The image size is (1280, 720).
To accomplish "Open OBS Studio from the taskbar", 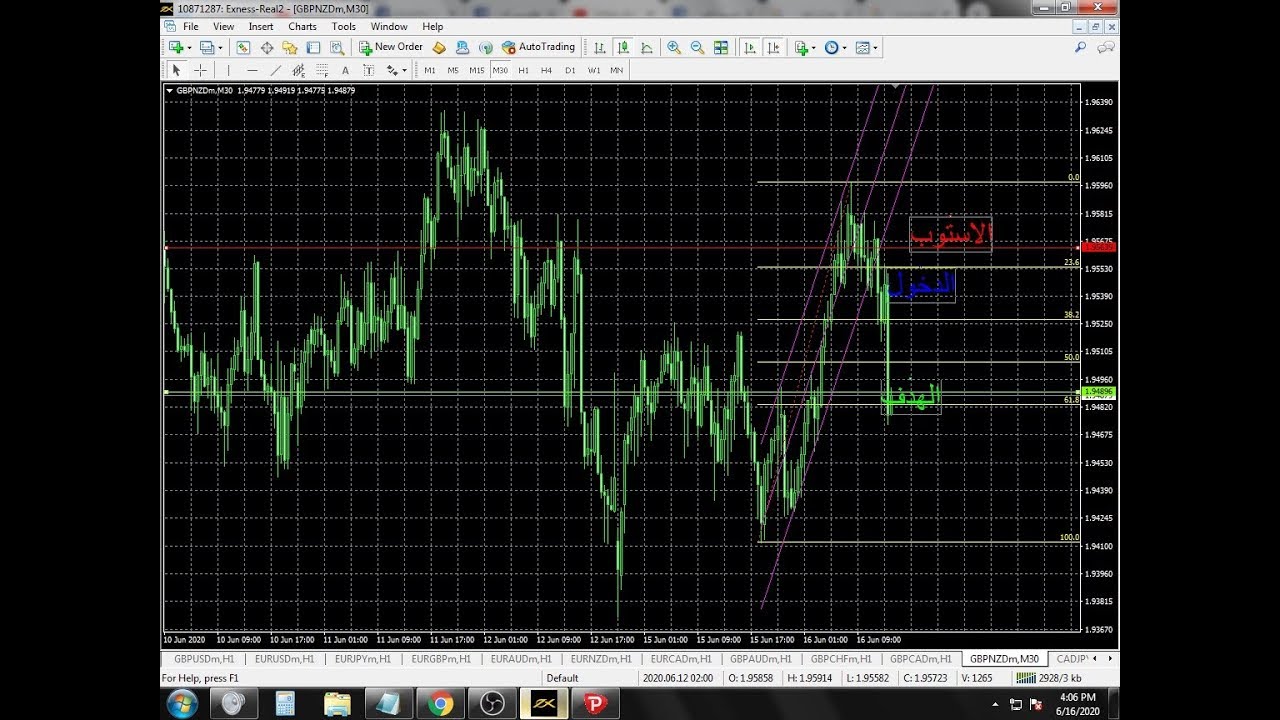I will 491,704.
